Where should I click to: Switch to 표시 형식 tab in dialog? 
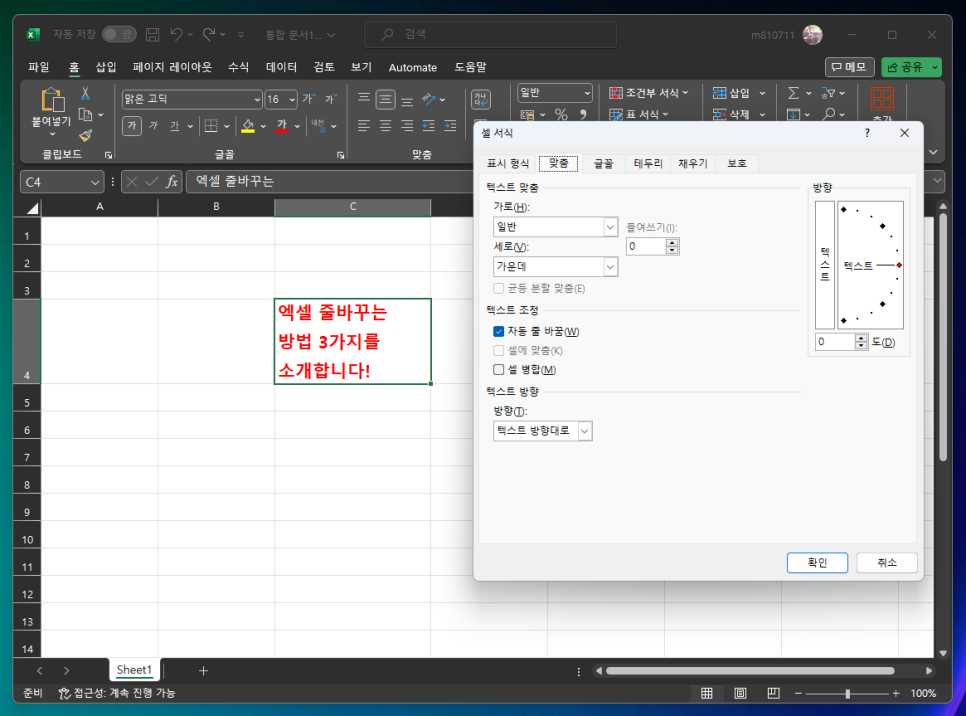click(x=508, y=163)
